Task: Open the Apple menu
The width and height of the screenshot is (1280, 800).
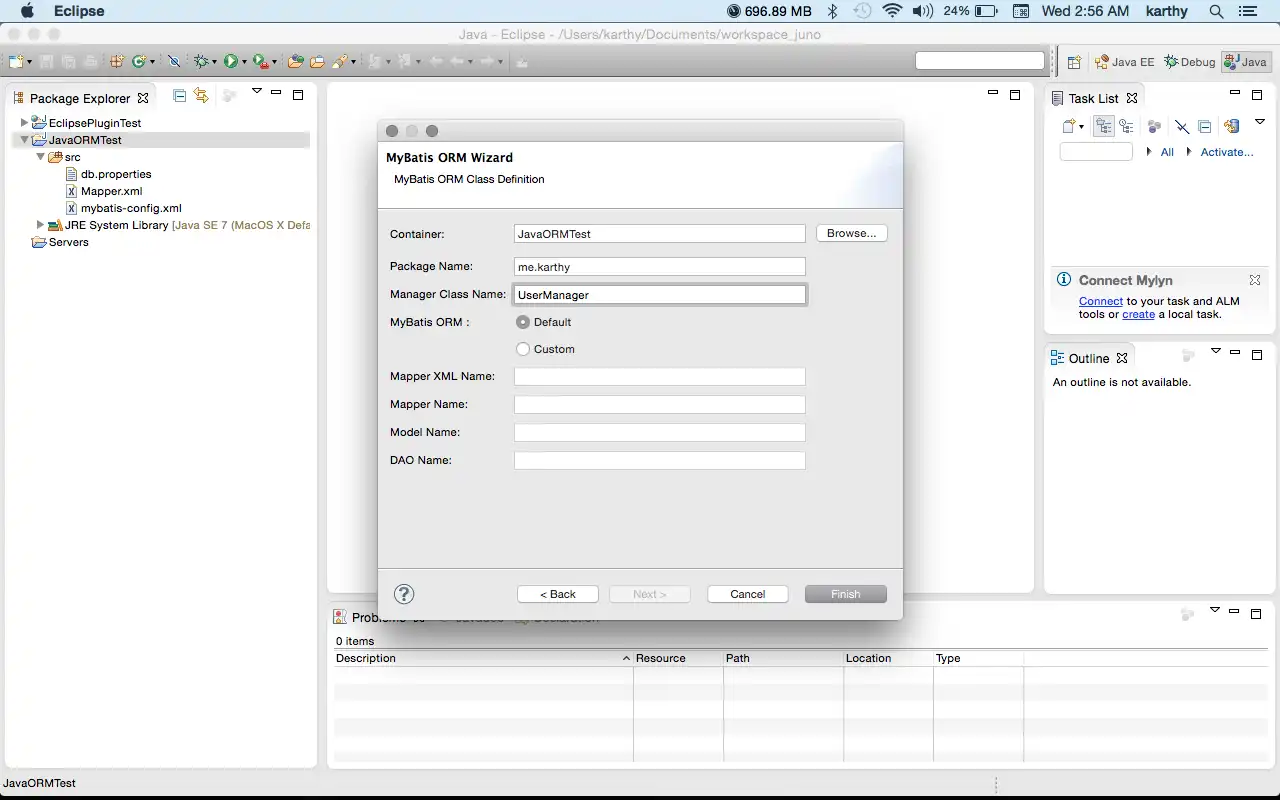Action: click(x=26, y=11)
